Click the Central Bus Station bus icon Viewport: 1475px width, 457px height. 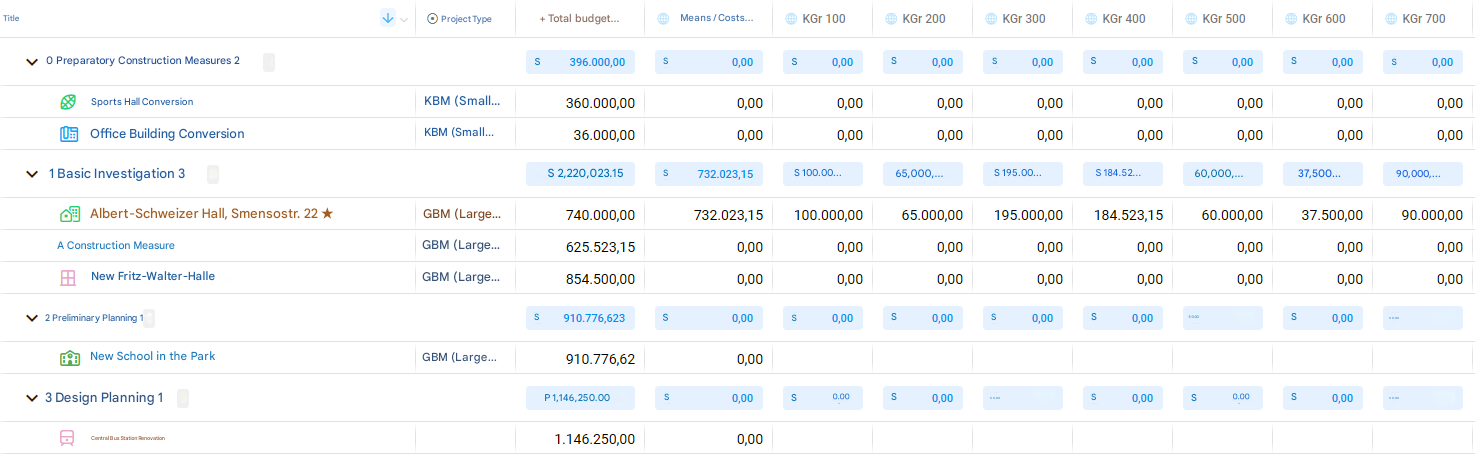pyautogui.click(x=67, y=438)
